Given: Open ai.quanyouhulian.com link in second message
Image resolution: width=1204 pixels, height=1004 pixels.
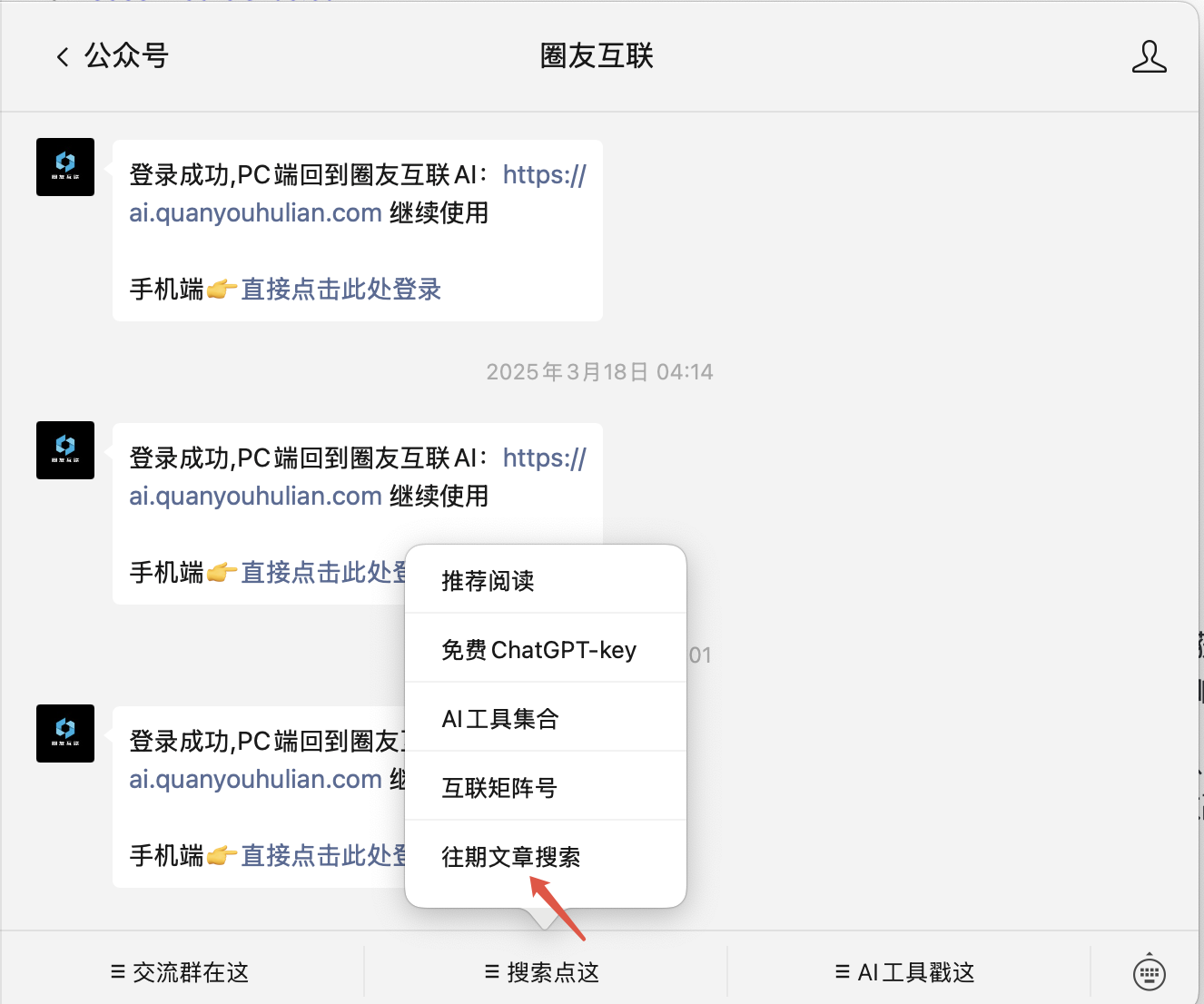Looking at the screenshot, I should point(255,496).
